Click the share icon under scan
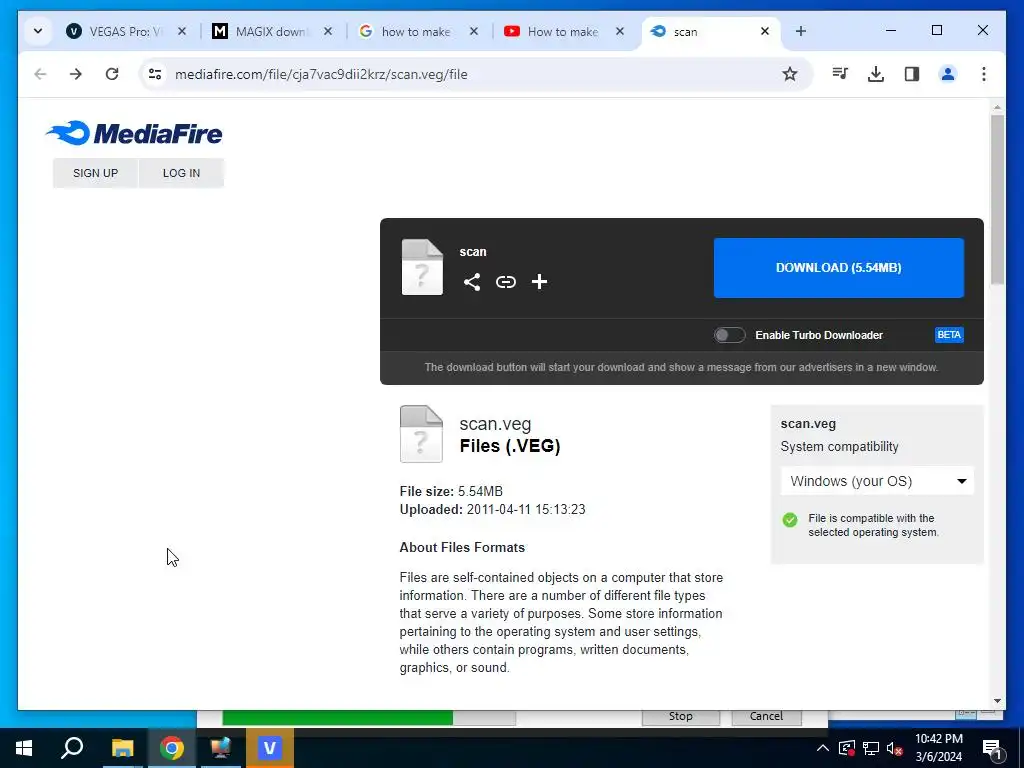 [x=472, y=282]
